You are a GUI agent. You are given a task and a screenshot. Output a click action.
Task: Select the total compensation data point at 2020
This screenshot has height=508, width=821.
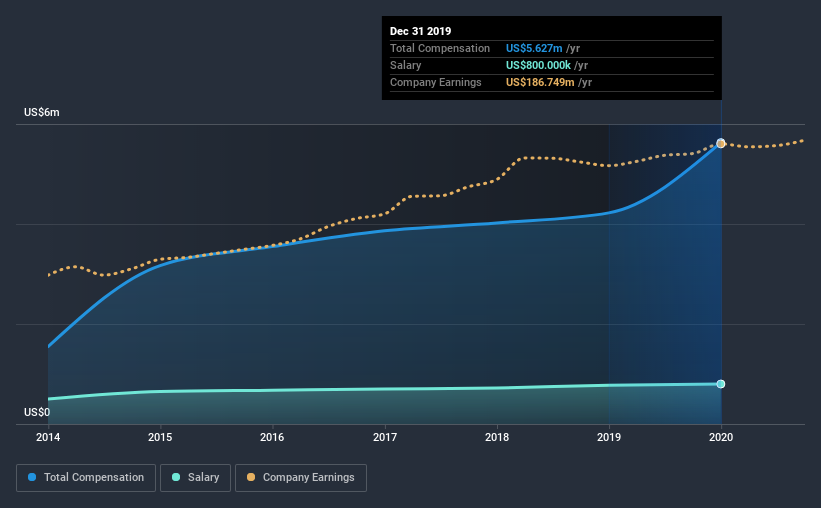point(721,143)
